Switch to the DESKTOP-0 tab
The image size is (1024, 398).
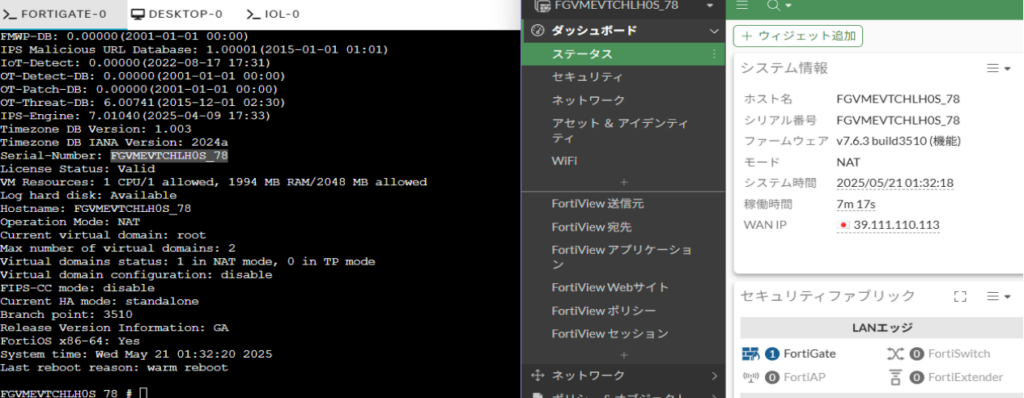pyautogui.click(x=177, y=14)
